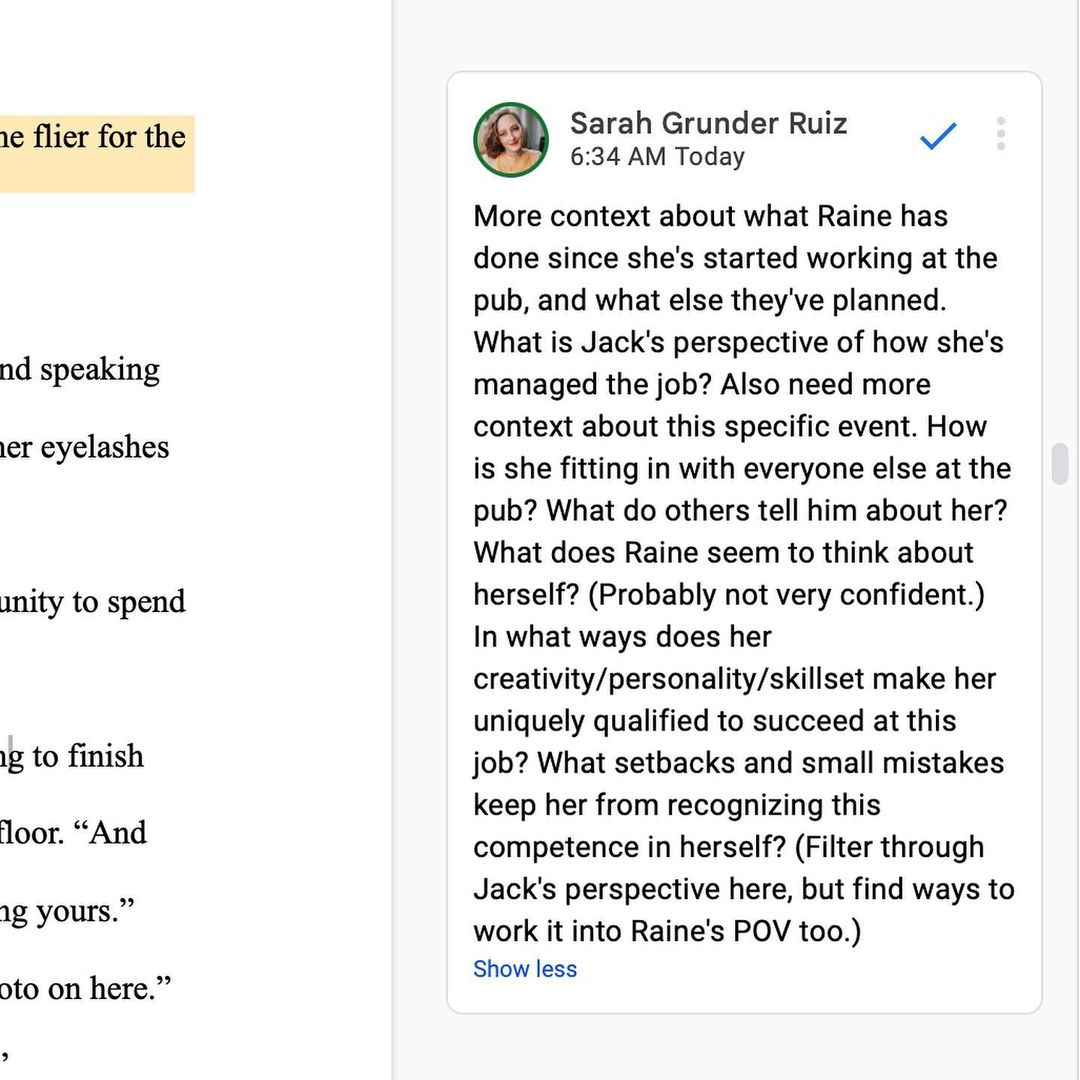Viewport: 1080px width, 1080px height.
Task: Click the document line ending 'ng yours.'
Action: pyautogui.click(x=68, y=911)
